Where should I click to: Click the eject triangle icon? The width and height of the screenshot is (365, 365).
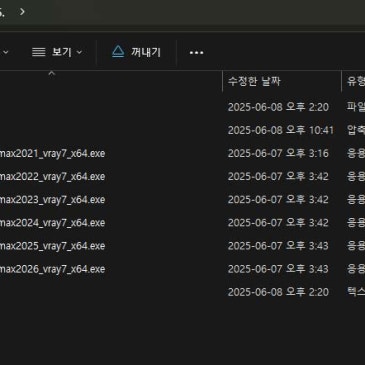tap(118, 52)
